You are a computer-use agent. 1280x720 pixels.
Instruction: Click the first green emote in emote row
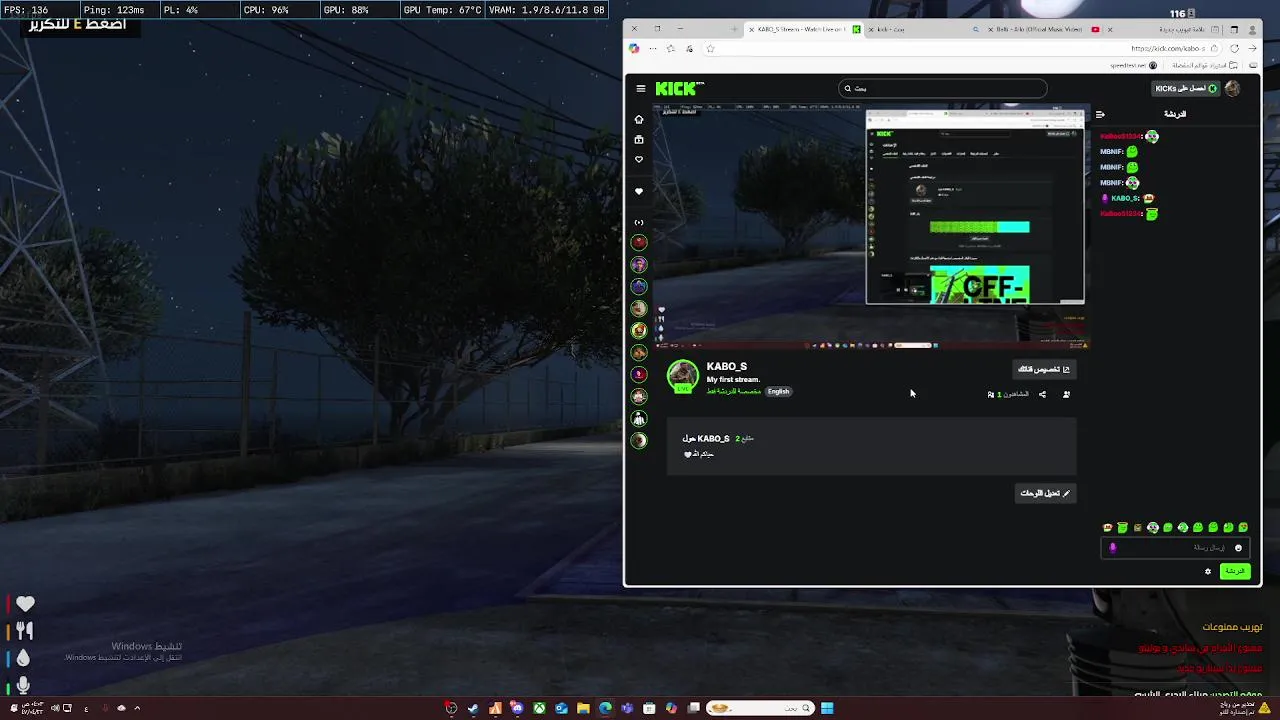1122,527
